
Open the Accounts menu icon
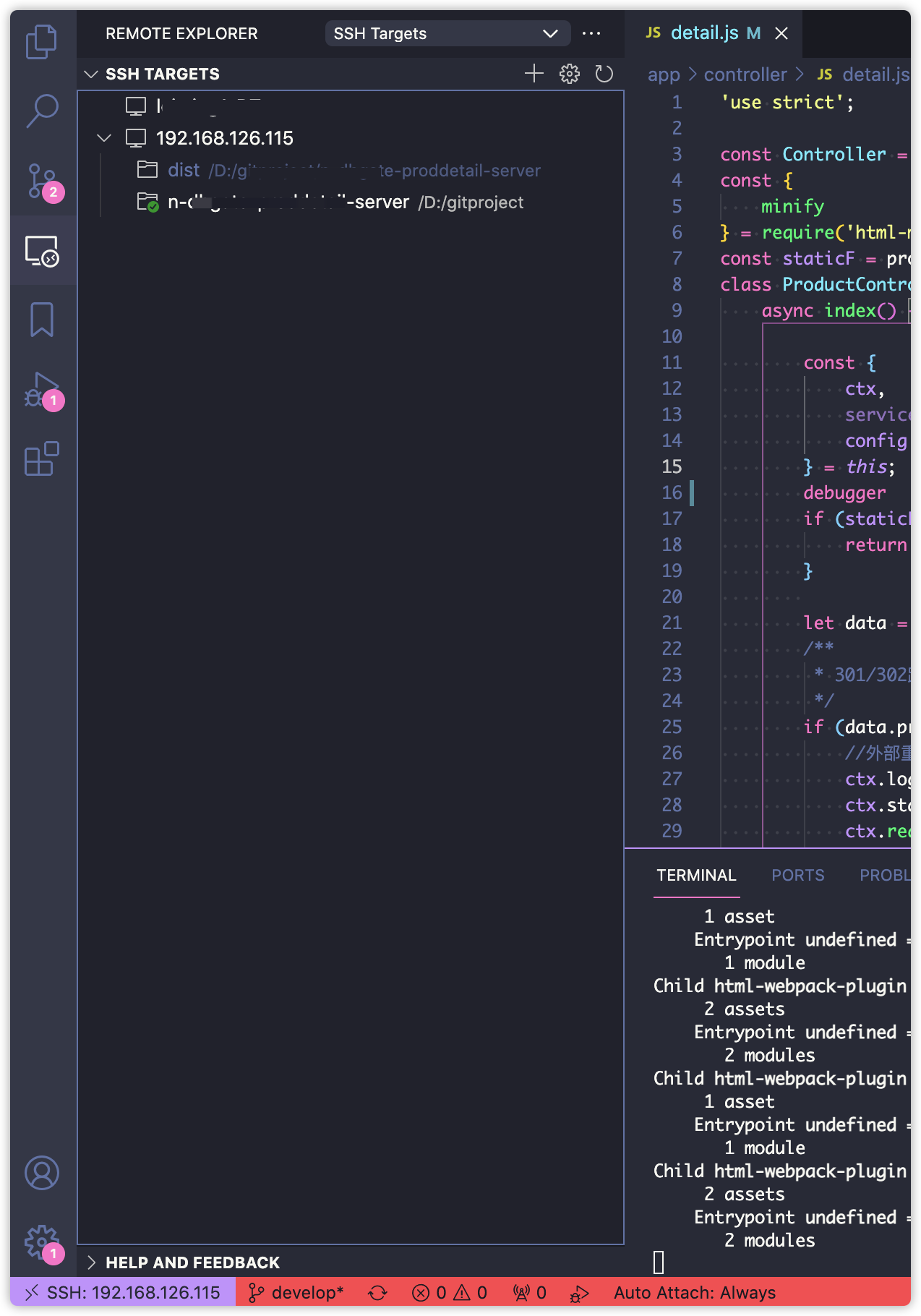tap(42, 1173)
